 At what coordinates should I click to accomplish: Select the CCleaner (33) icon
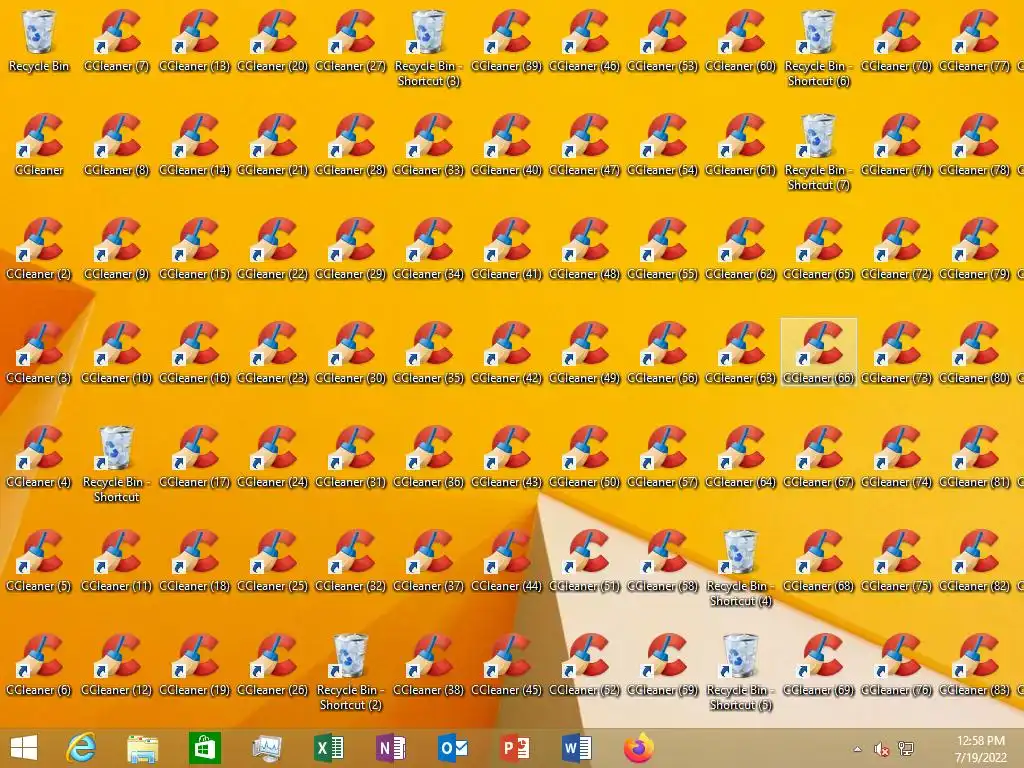tap(428, 144)
